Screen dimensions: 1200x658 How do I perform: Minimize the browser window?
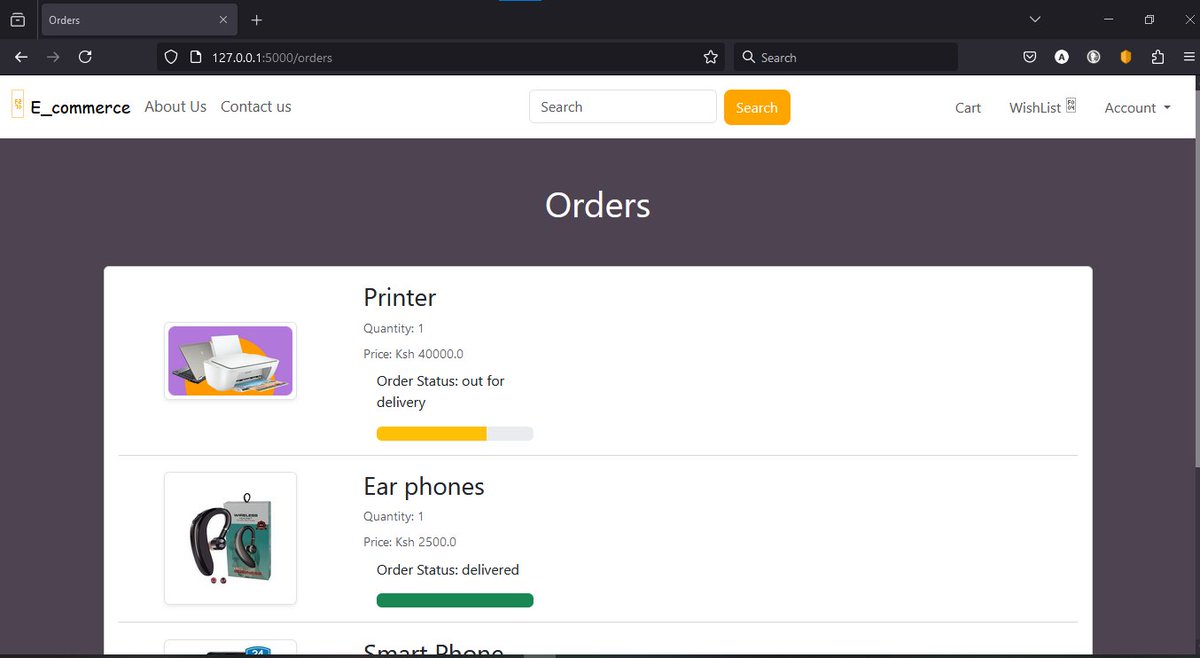[x=1108, y=19]
